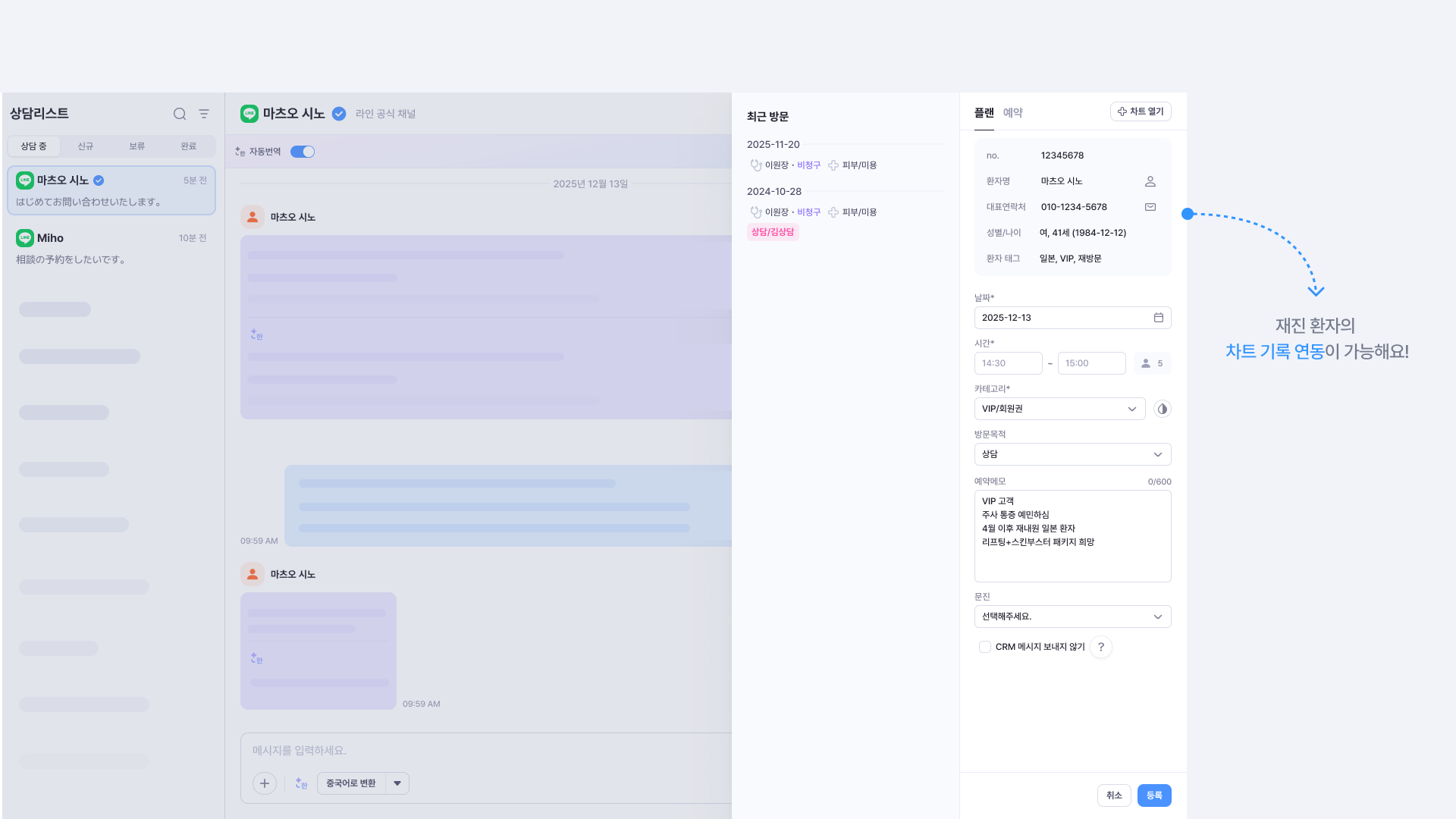Expand the 문진 선택해주세요 dropdown

pos(1072,617)
